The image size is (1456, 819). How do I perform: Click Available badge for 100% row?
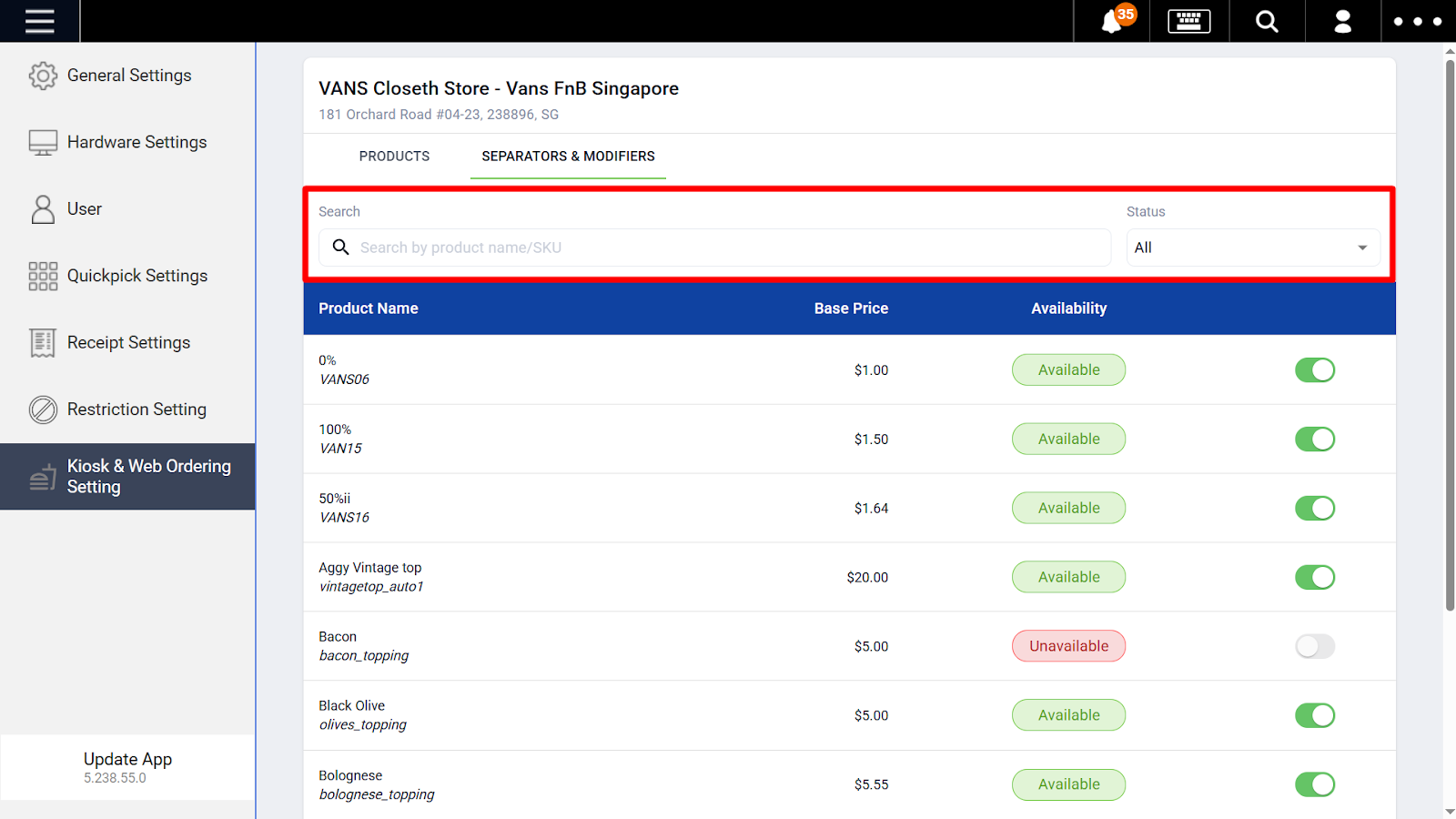(1068, 440)
